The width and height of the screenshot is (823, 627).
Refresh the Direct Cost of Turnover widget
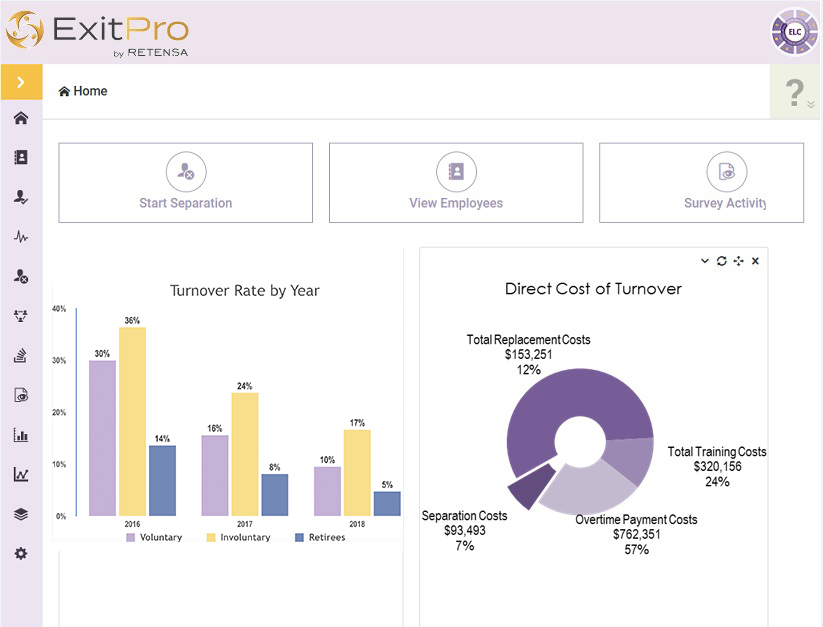721,260
